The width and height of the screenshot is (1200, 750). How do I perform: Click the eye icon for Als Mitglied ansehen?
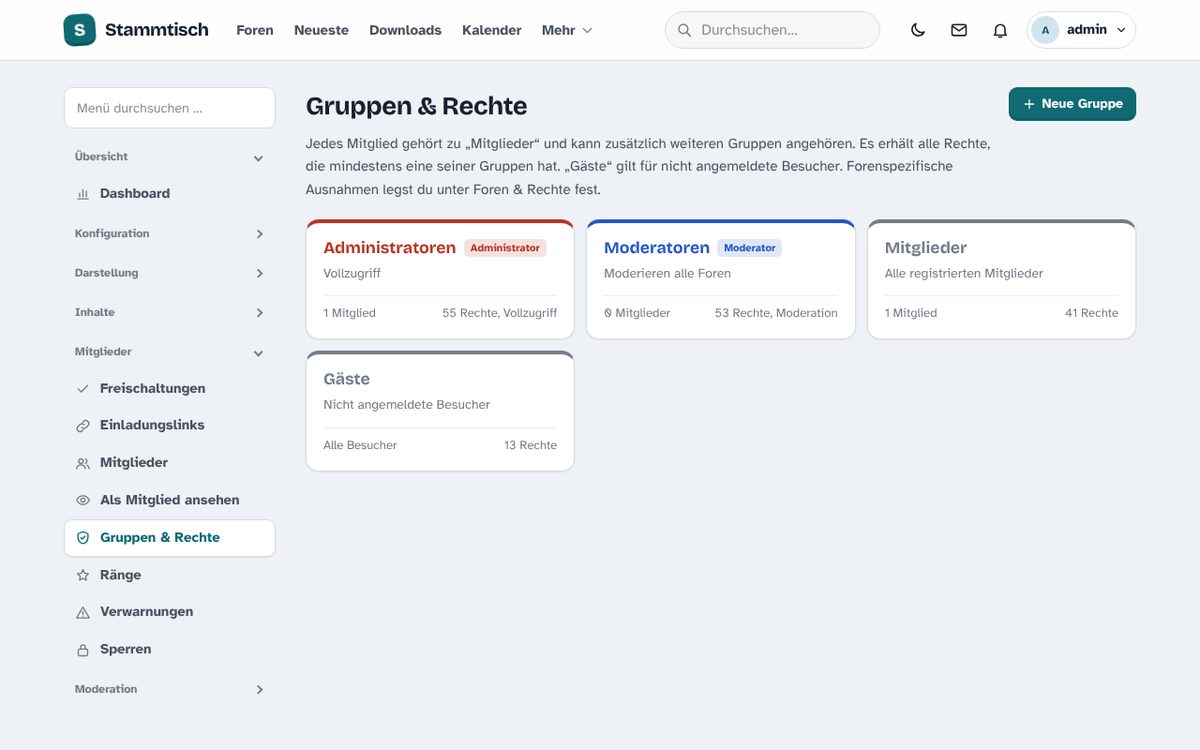coord(83,500)
